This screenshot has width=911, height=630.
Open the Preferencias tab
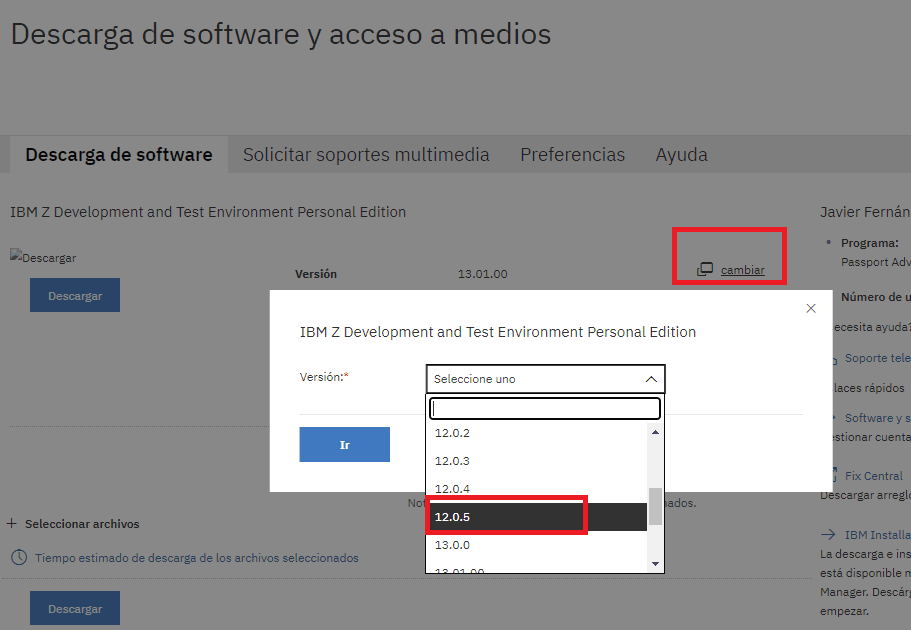point(572,155)
